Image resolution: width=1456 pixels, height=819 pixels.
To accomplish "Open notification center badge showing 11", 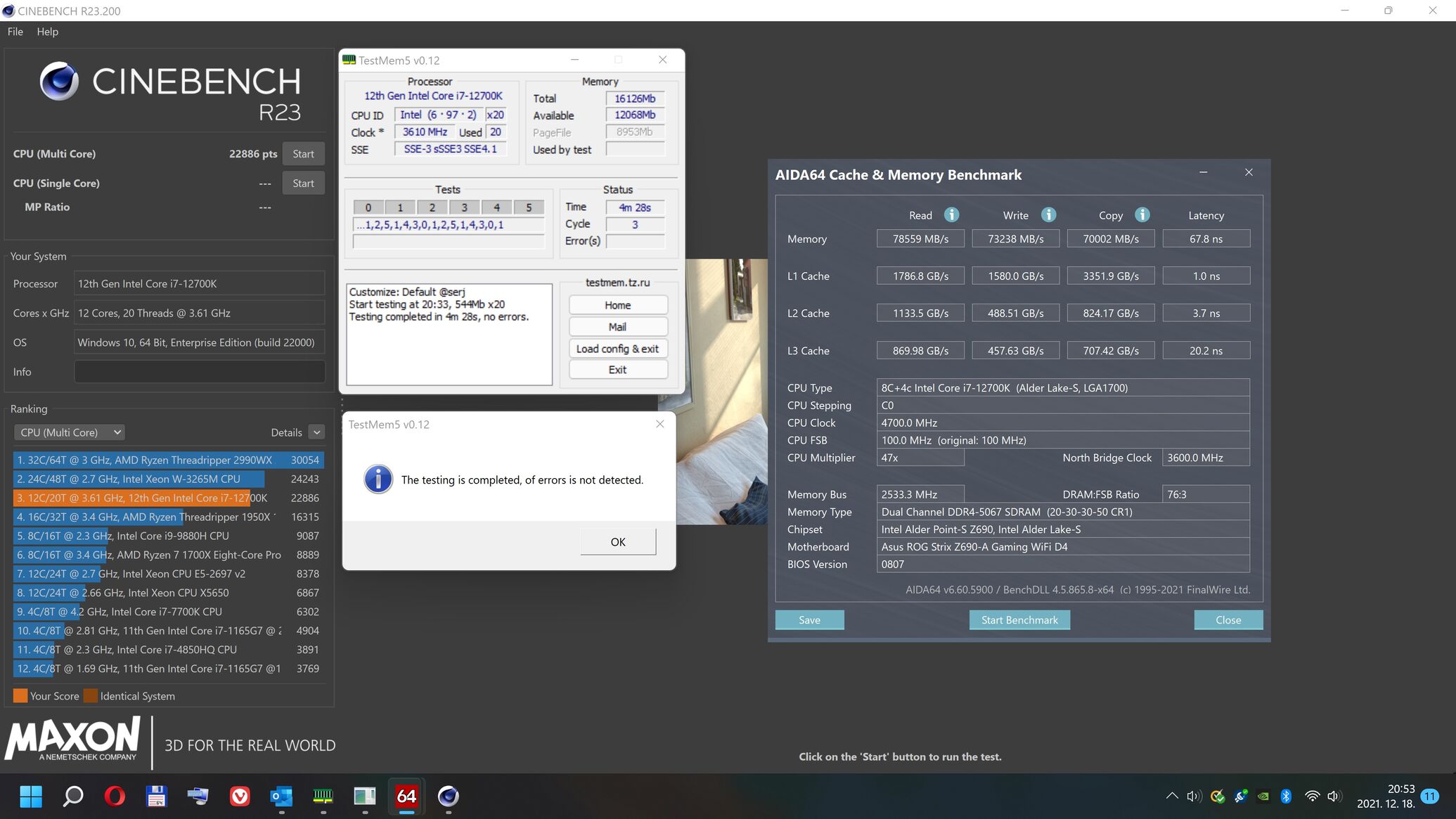I will point(1429,797).
